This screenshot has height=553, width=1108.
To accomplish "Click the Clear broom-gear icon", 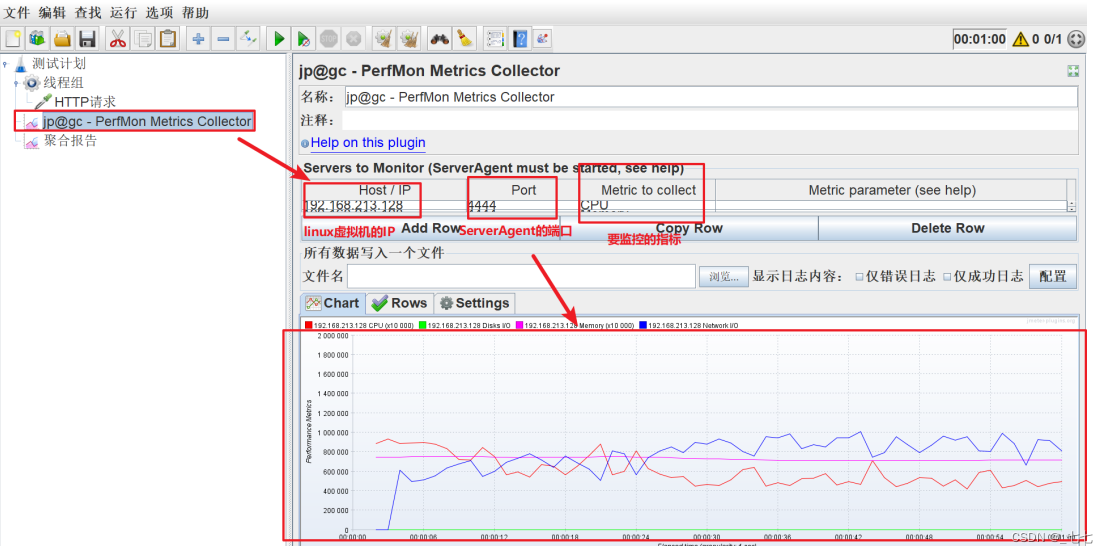I will click(384, 38).
